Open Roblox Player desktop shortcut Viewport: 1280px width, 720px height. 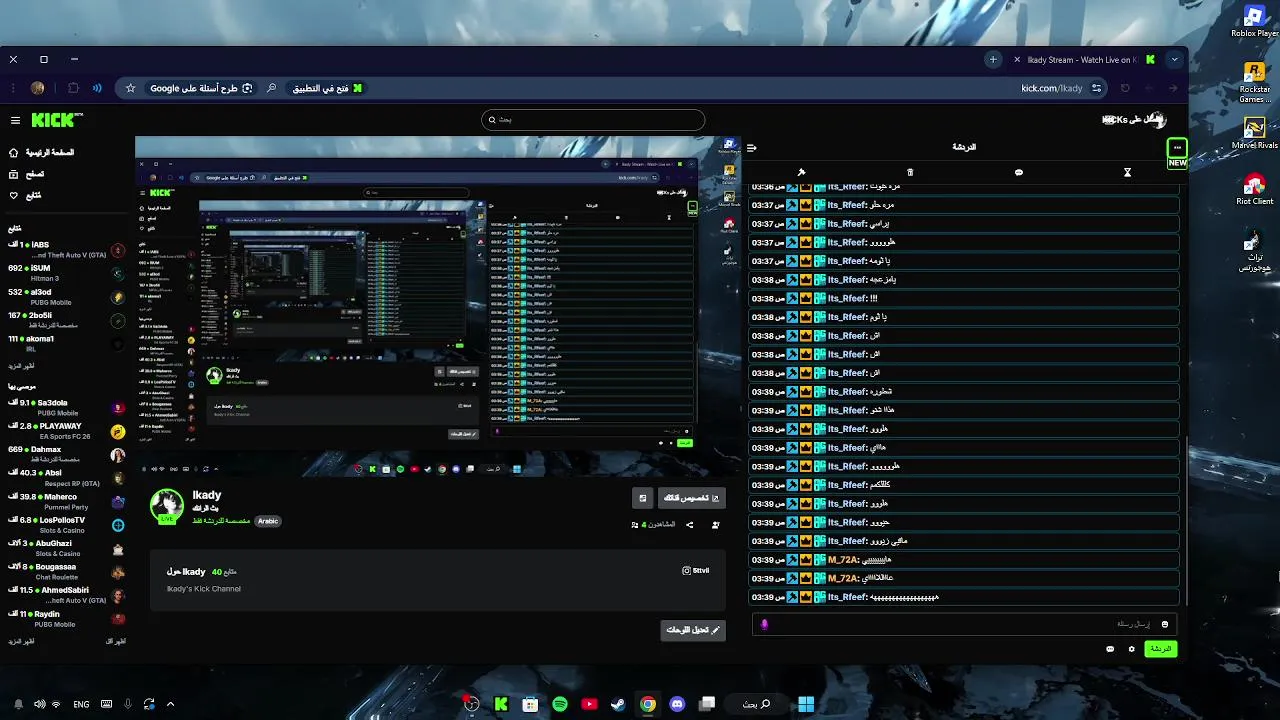(1254, 21)
